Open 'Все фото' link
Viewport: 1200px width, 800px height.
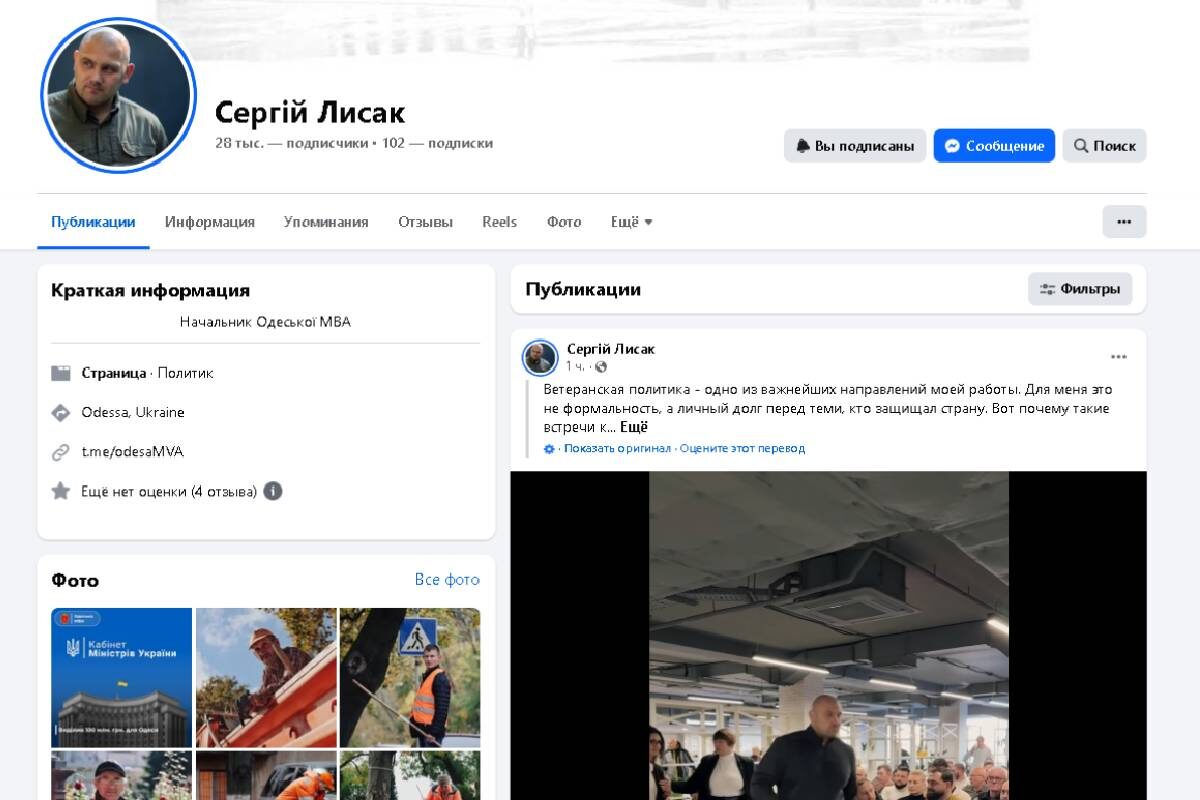(x=447, y=580)
